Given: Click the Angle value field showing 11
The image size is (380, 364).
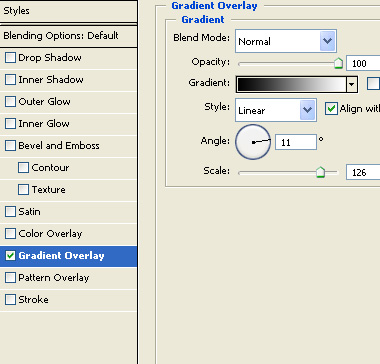Looking at the screenshot, I should coord(296,142).
